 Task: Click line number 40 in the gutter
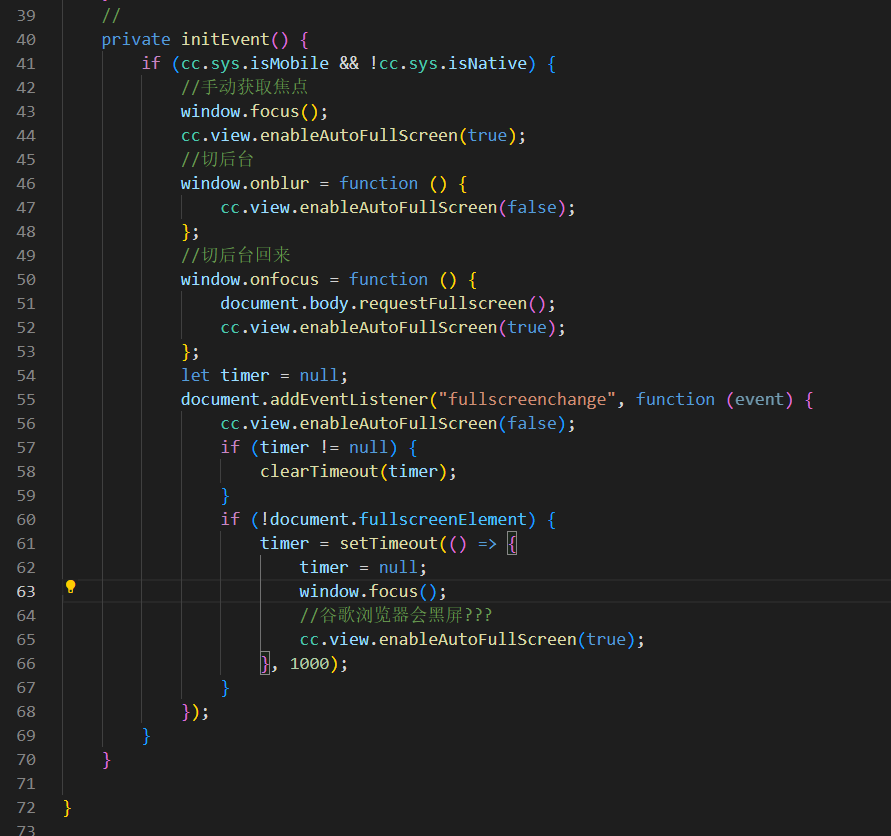click(26, 40)
